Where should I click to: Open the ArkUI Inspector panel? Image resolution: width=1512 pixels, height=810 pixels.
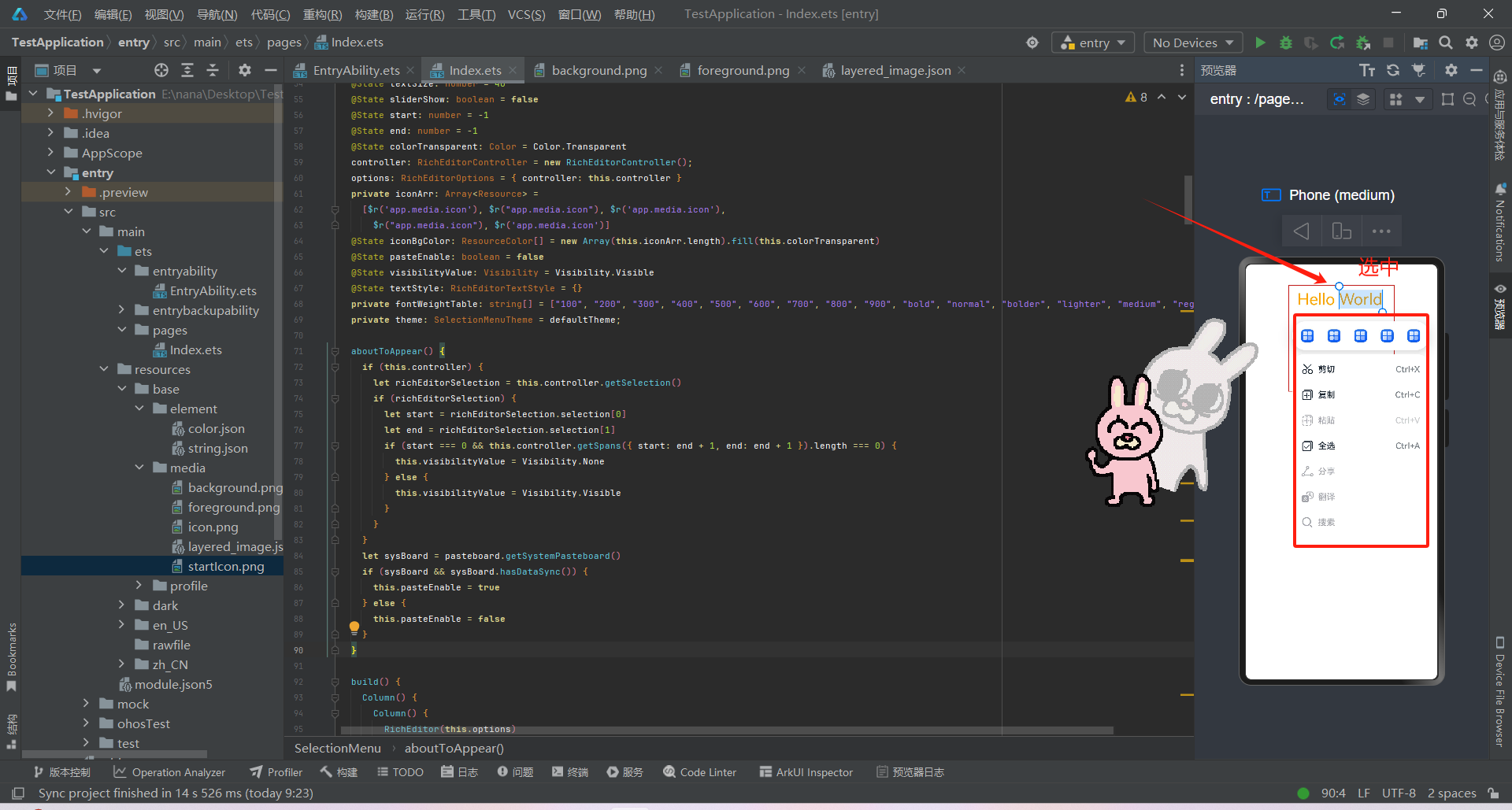[806, 772]
